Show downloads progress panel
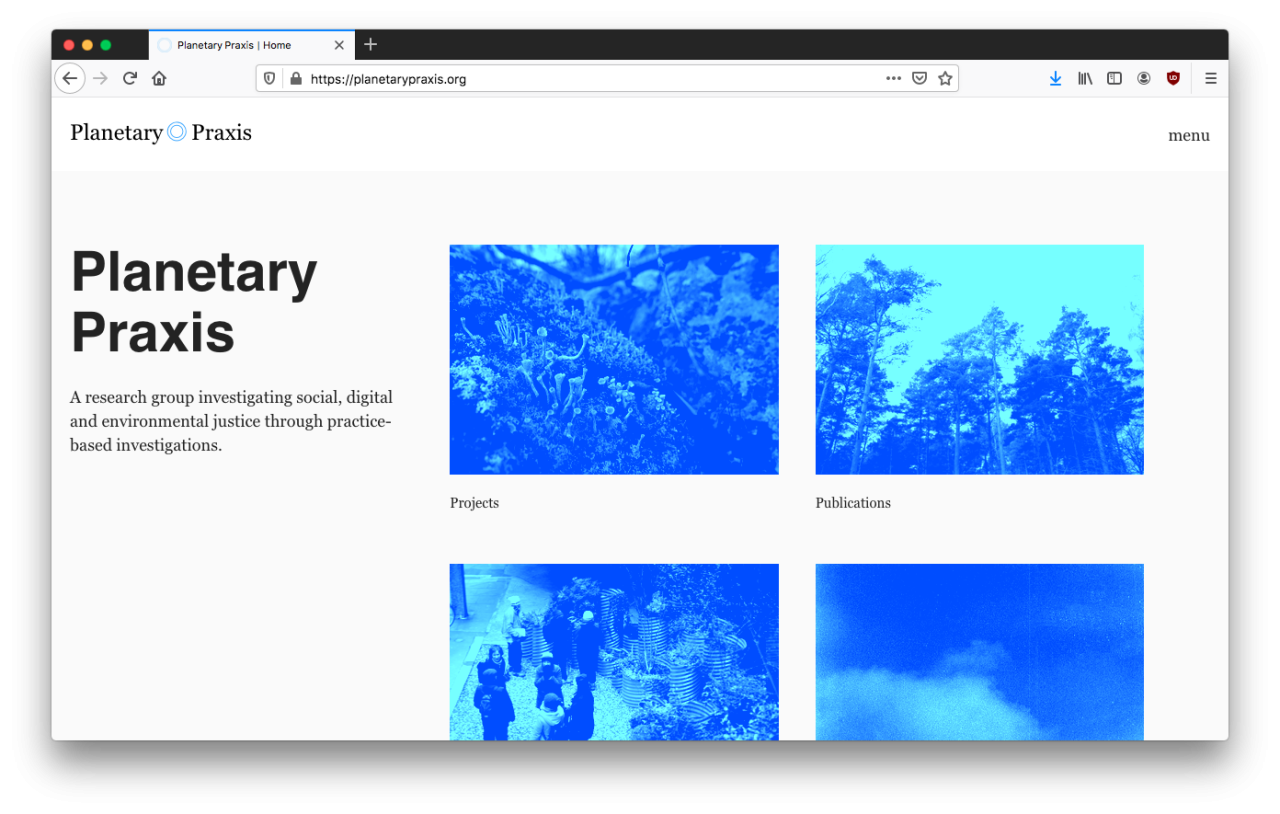Image resolution: width=1280 pixels, height=814 pixels. [1055, 79]
